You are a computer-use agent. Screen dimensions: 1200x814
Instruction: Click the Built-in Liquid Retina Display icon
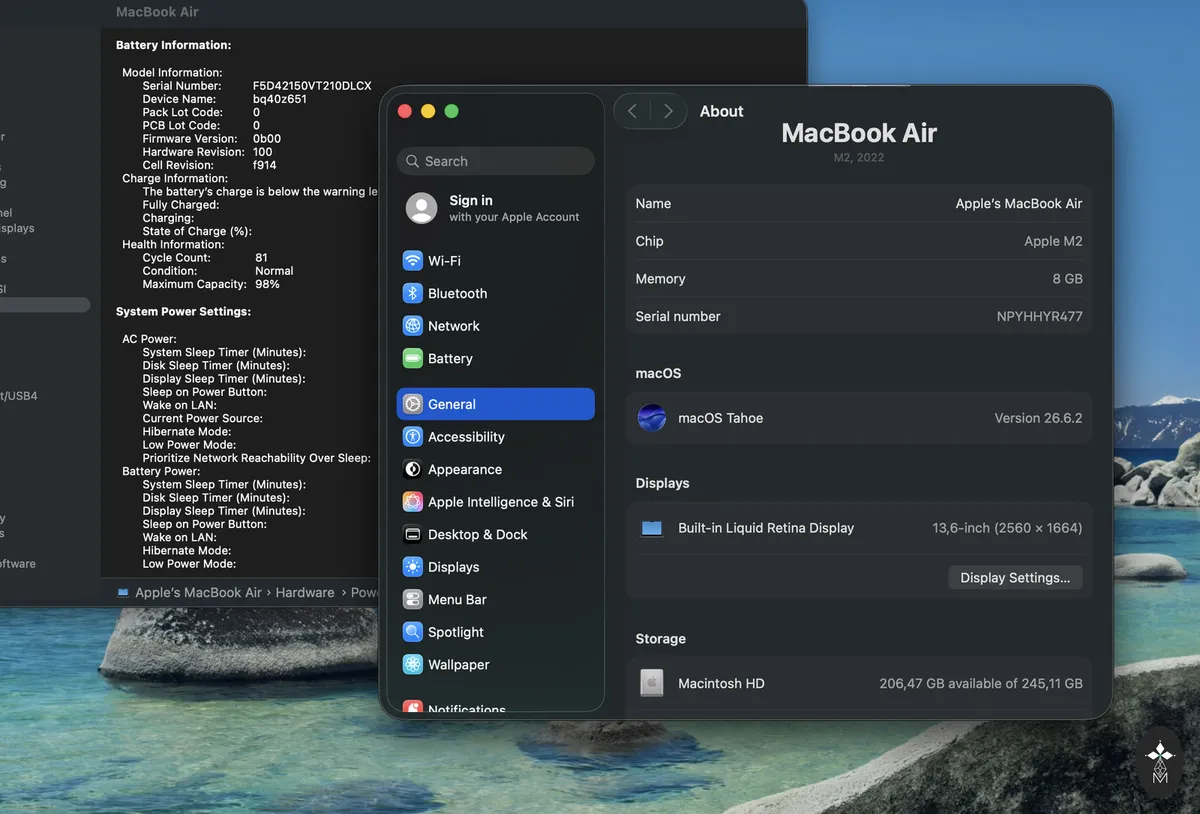[652, 528]
